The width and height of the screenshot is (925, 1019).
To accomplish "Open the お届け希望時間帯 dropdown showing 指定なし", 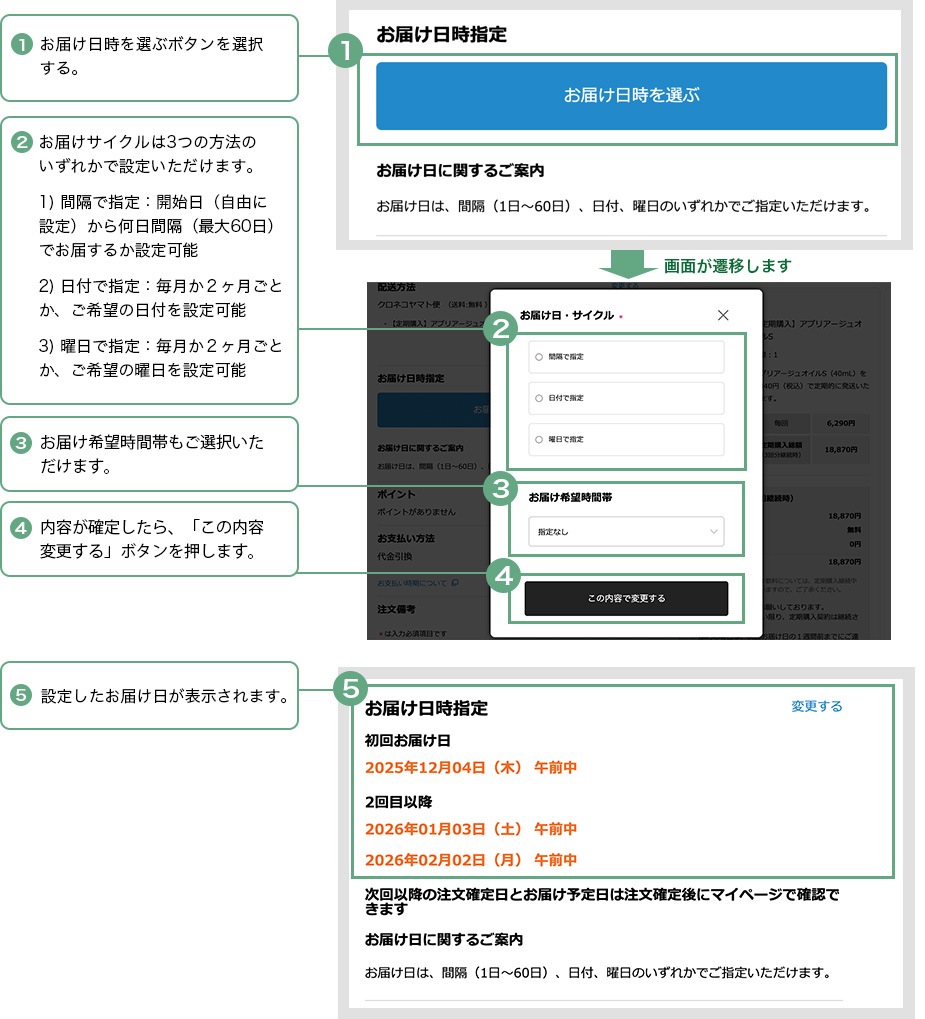I will pyautogui.click(x=626, y=532).
